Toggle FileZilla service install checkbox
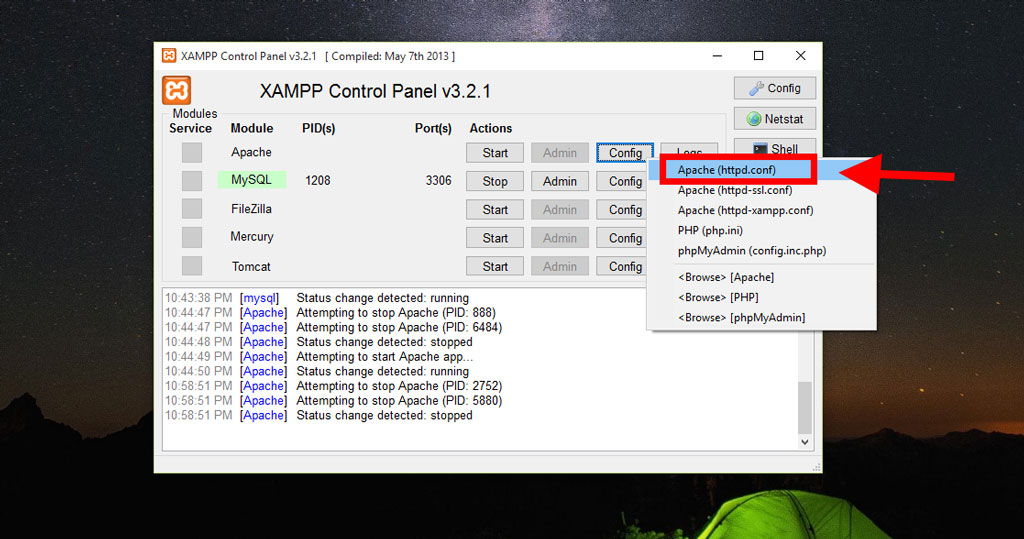This screenshot has width=1024, height=539. point(191,209)
